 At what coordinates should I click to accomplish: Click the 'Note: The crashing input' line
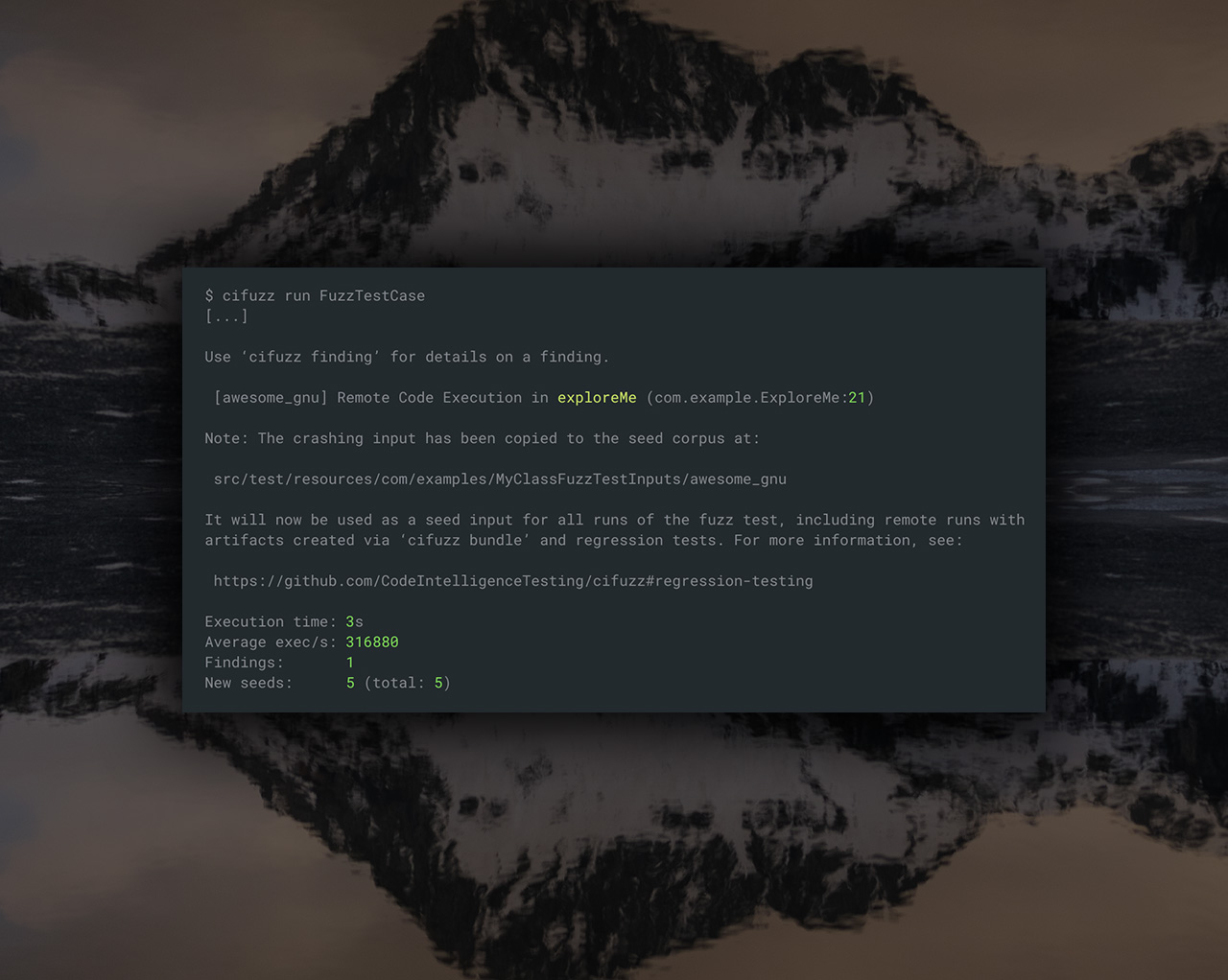[x=482, y=438]
